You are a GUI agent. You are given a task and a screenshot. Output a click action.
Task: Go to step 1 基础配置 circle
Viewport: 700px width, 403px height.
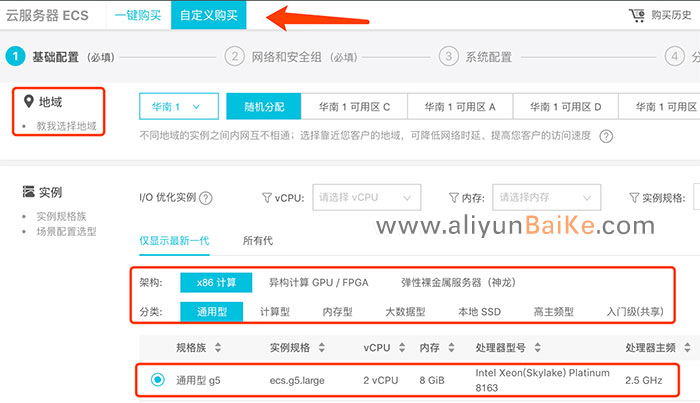coord(16,57)
